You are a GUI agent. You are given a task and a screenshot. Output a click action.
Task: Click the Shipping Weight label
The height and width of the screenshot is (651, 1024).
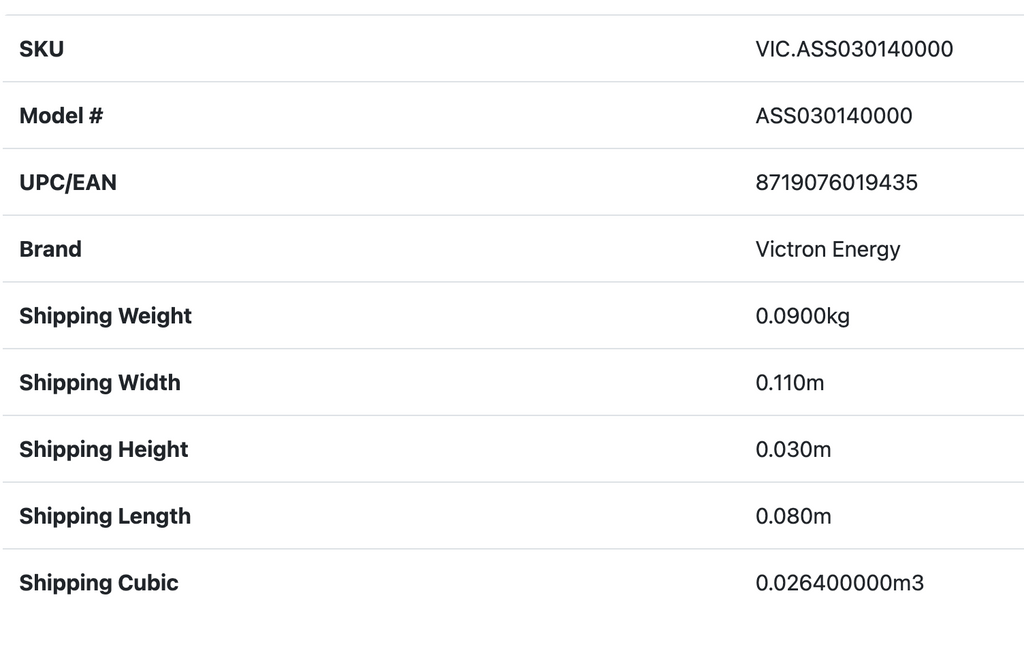point(105,316)
